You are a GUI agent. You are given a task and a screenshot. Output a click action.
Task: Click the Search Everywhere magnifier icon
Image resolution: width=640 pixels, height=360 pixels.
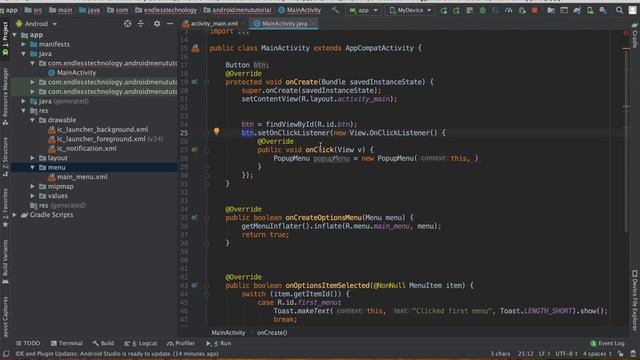click(620, 10)
